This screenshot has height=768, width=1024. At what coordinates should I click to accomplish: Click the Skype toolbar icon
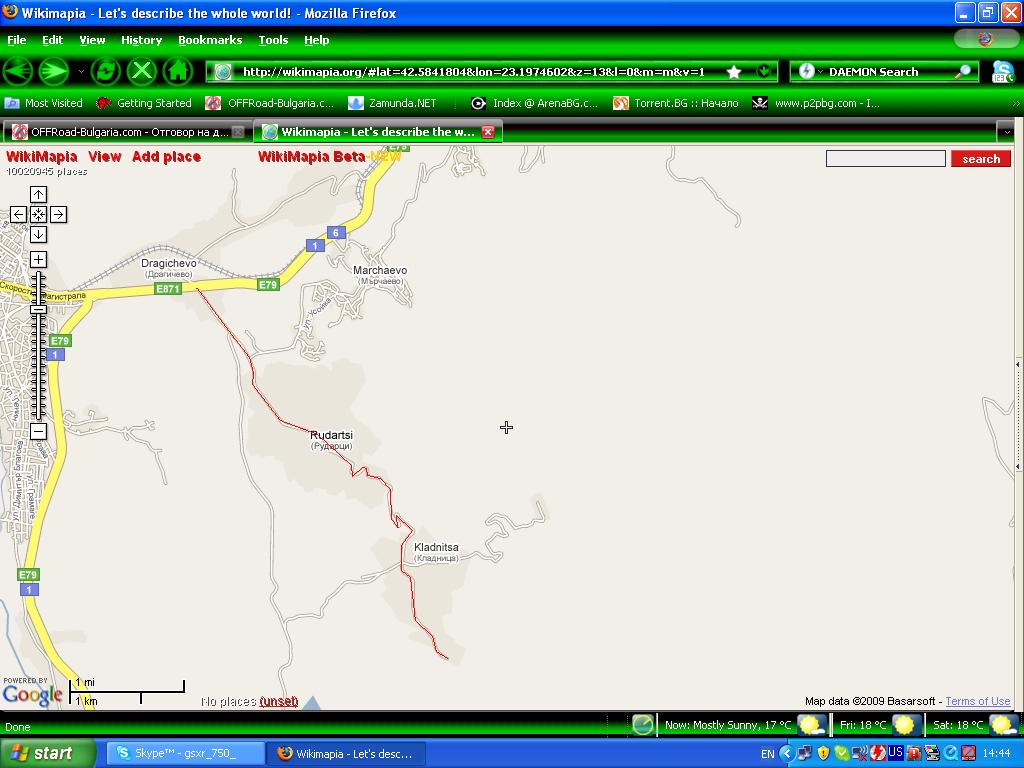click(x=1002, y=71)
